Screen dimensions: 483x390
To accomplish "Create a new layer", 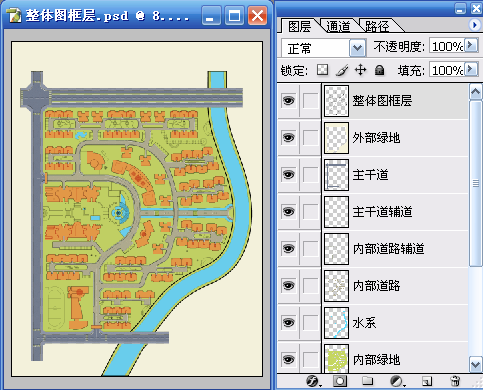I will tap(427, 381).
